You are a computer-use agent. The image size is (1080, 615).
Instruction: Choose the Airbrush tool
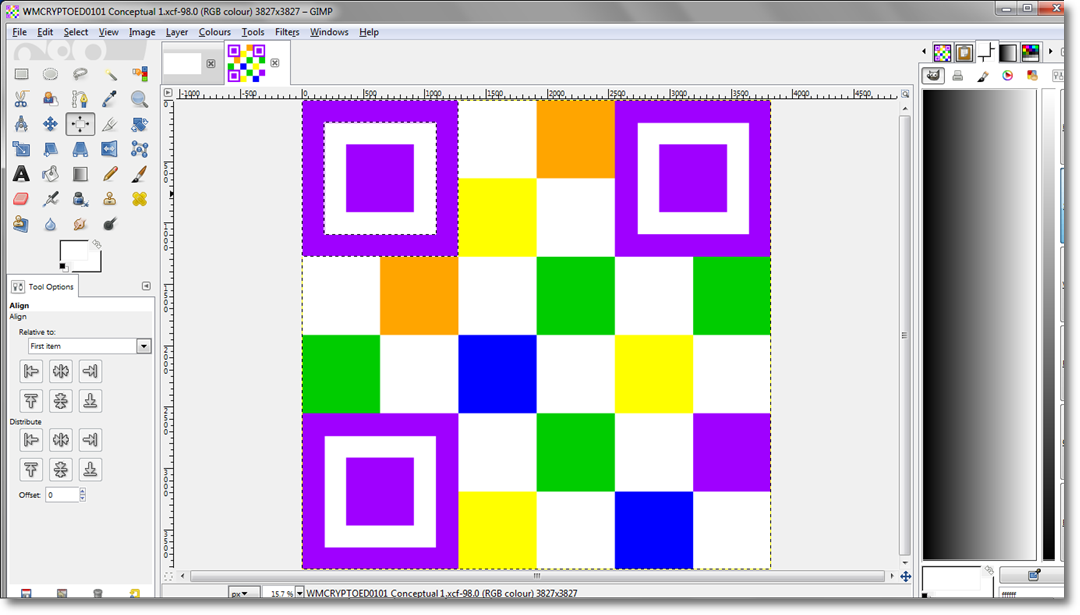[x=50, y=199]
